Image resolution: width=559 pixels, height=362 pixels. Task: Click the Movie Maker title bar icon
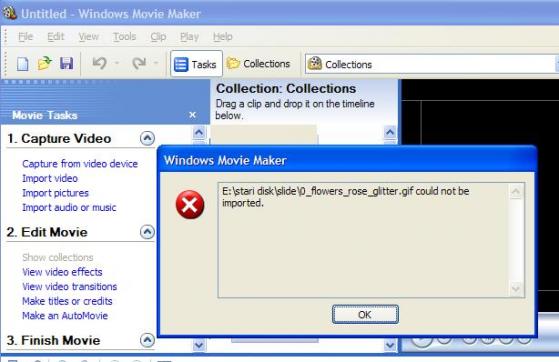point(9,12)
